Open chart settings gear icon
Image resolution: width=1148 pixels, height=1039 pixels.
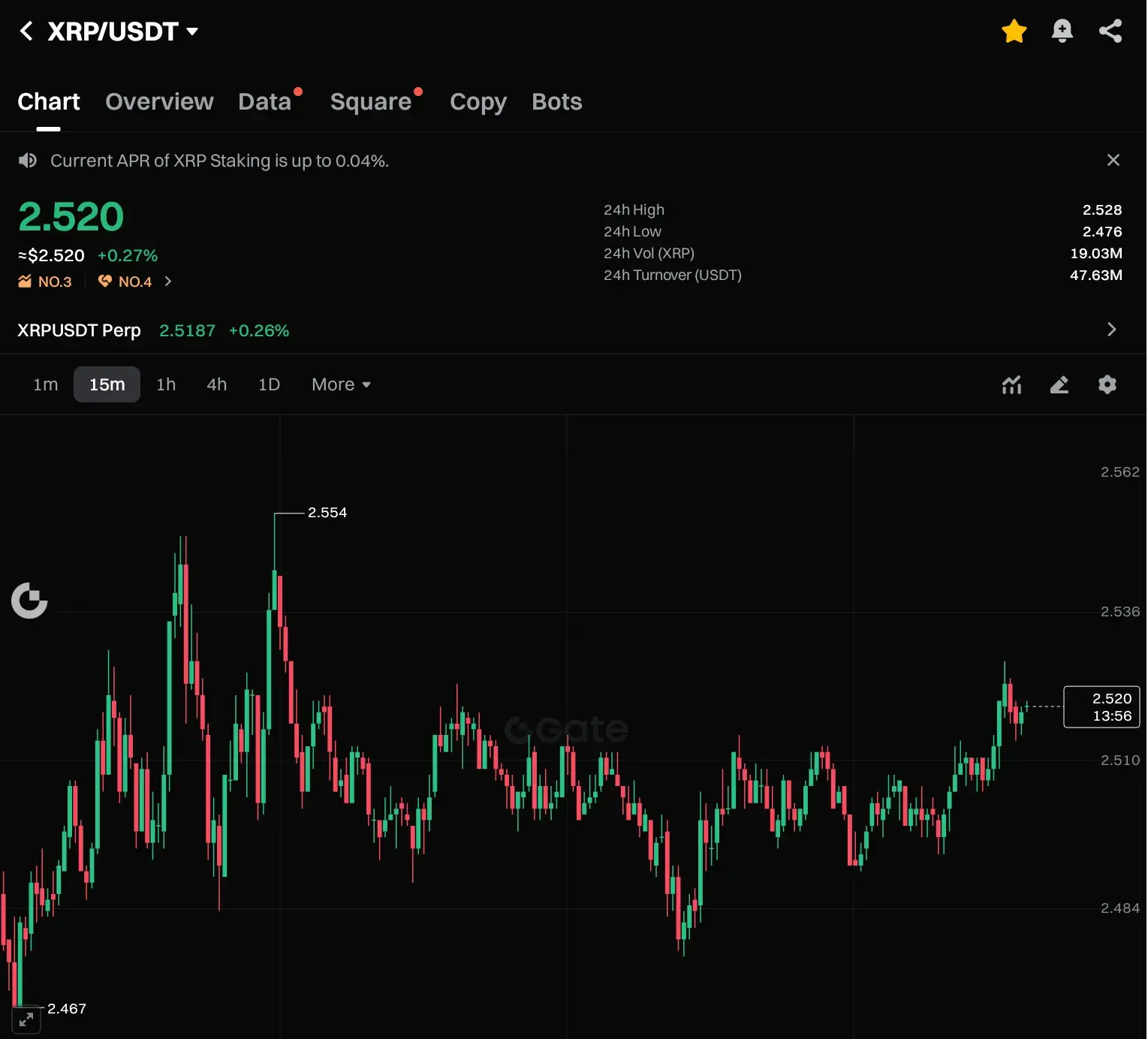[x=1107, y=384]
